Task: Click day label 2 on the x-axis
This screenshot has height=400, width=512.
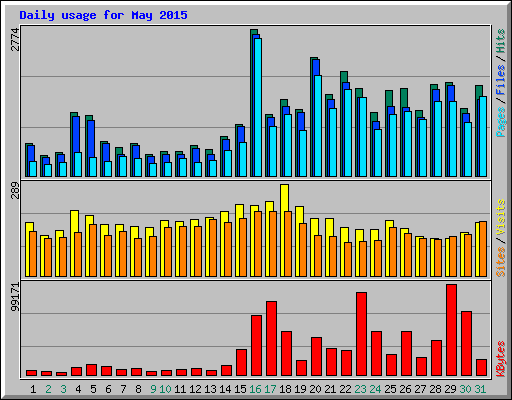Action: pos(48,389)
